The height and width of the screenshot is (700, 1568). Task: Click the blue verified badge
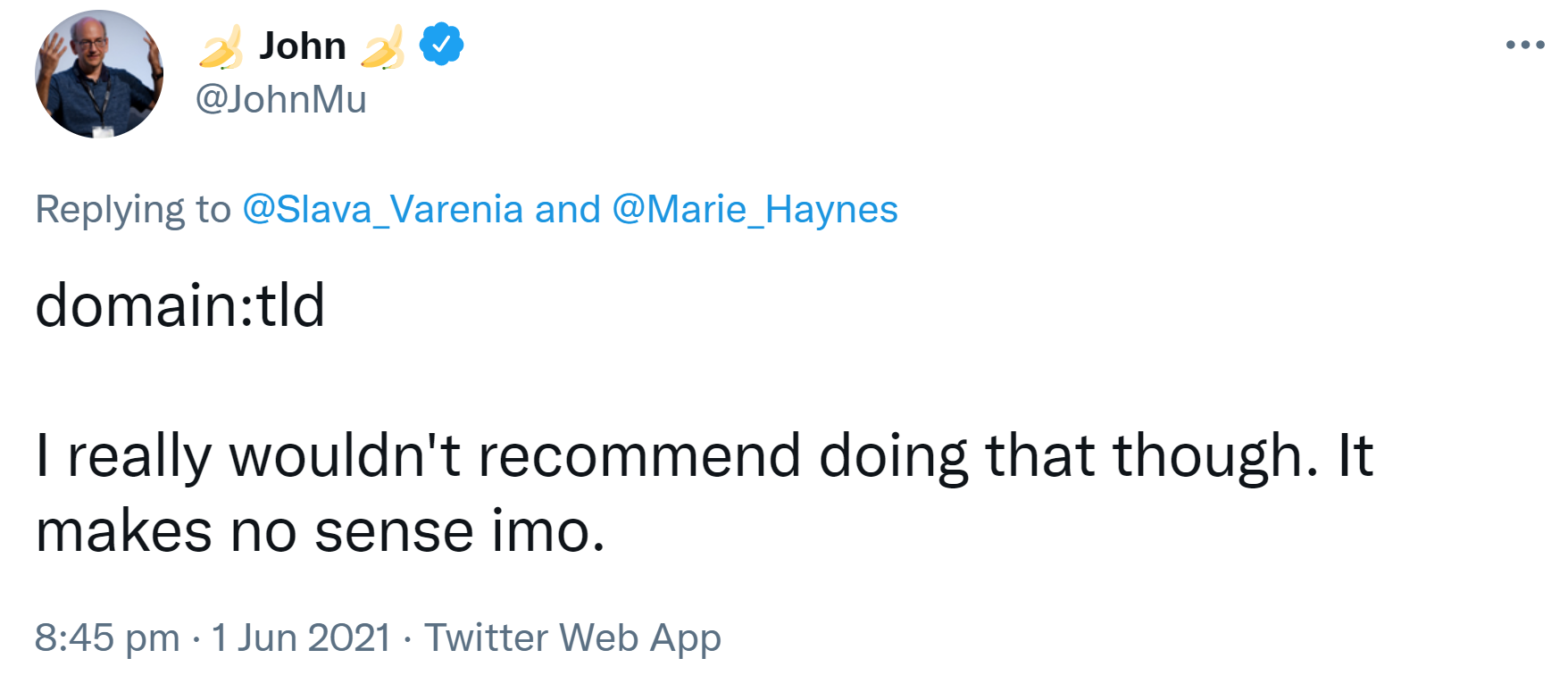[441, 45]
